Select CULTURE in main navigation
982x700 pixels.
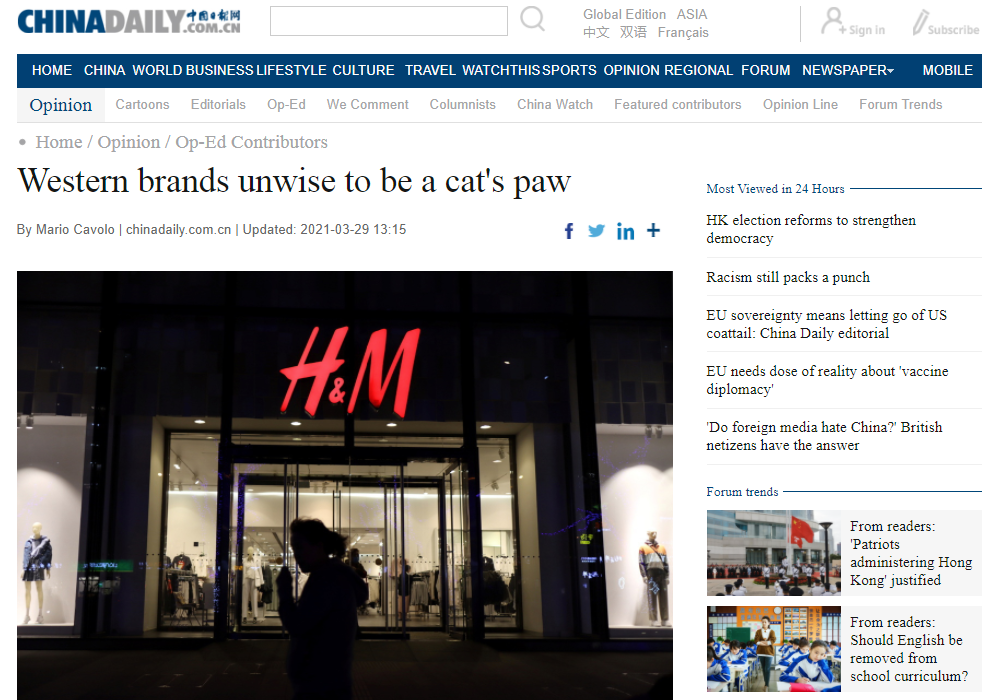click(363, 70)
